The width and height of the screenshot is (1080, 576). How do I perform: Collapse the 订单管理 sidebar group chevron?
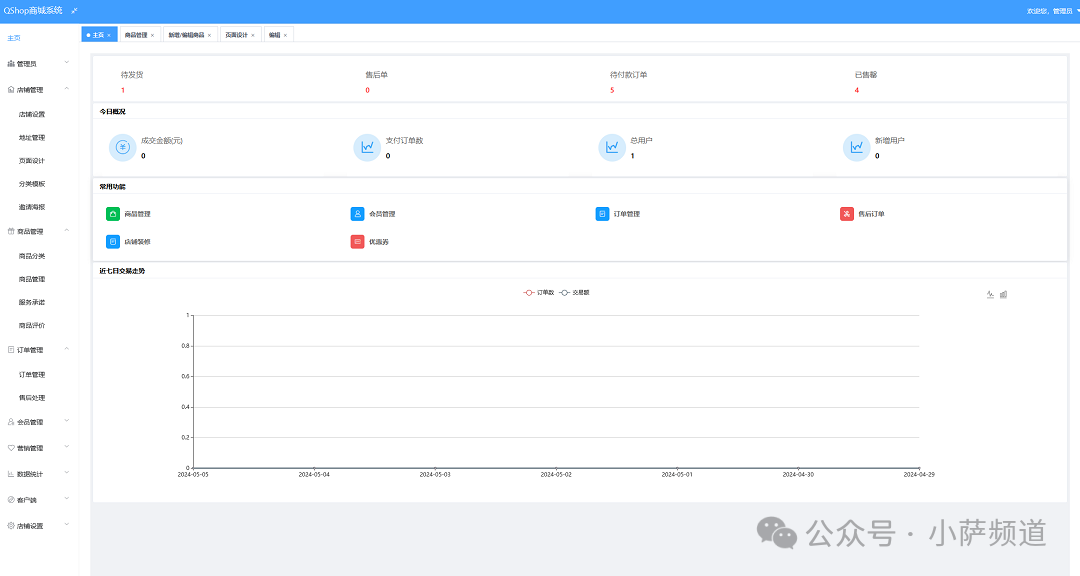coord(67,349)
